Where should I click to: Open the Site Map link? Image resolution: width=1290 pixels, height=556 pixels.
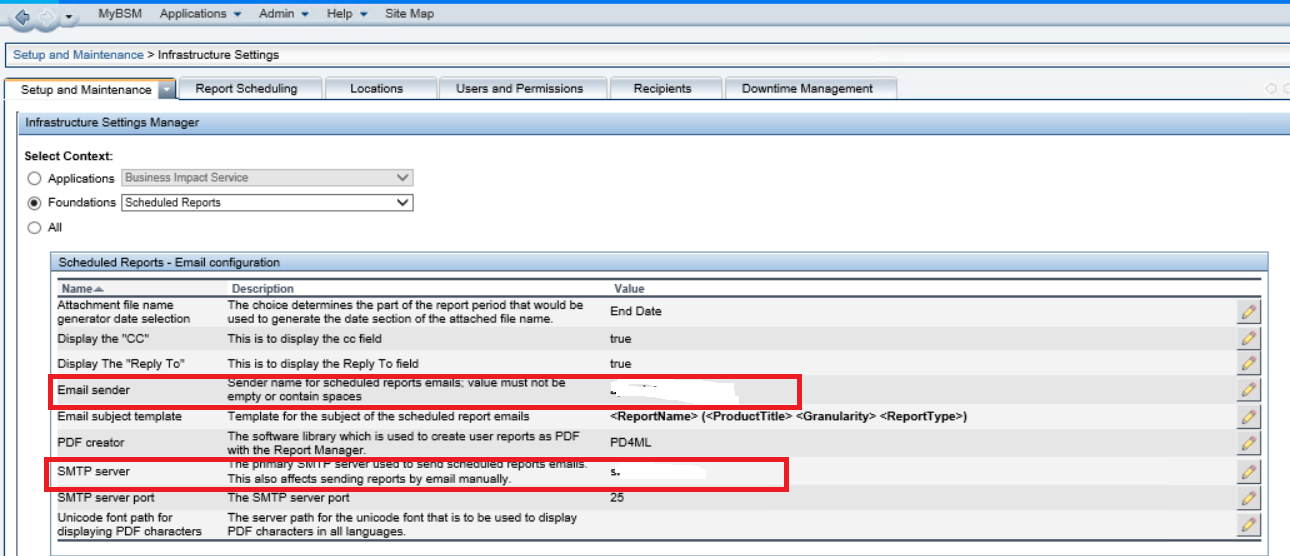(409, 14)
